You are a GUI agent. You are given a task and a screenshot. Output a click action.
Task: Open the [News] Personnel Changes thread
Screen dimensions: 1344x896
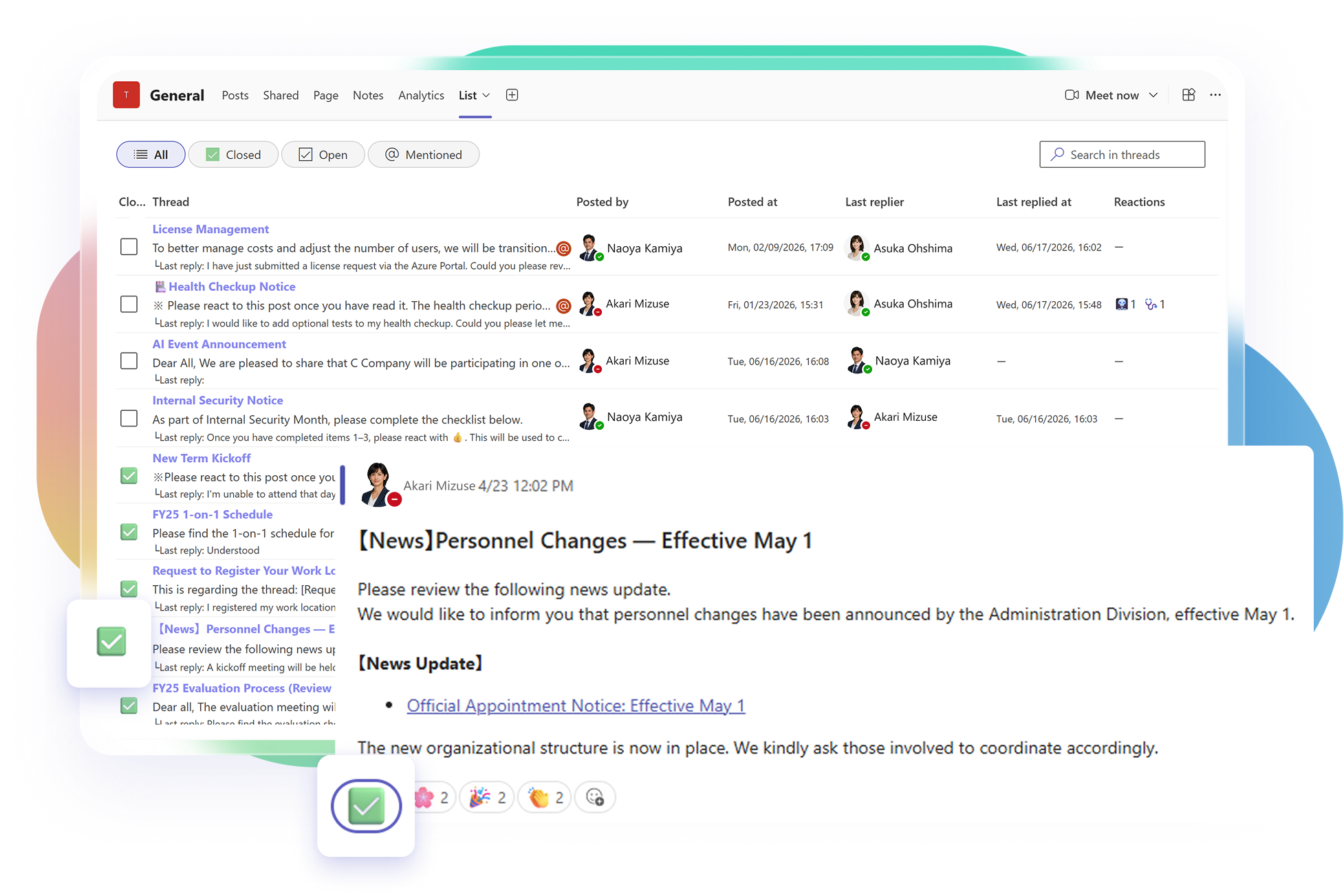[x=246, y=629]
